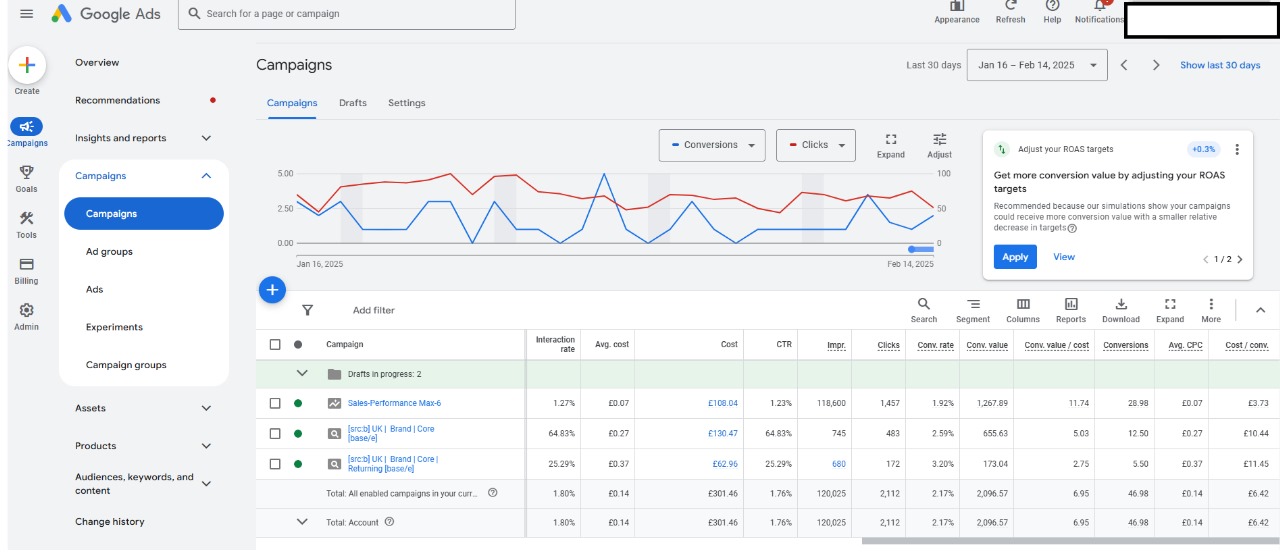Image resolution: width=1280 pixels, height=553 pixels.
Task: Open the Help icon in header
Action: pos(1052,6)
